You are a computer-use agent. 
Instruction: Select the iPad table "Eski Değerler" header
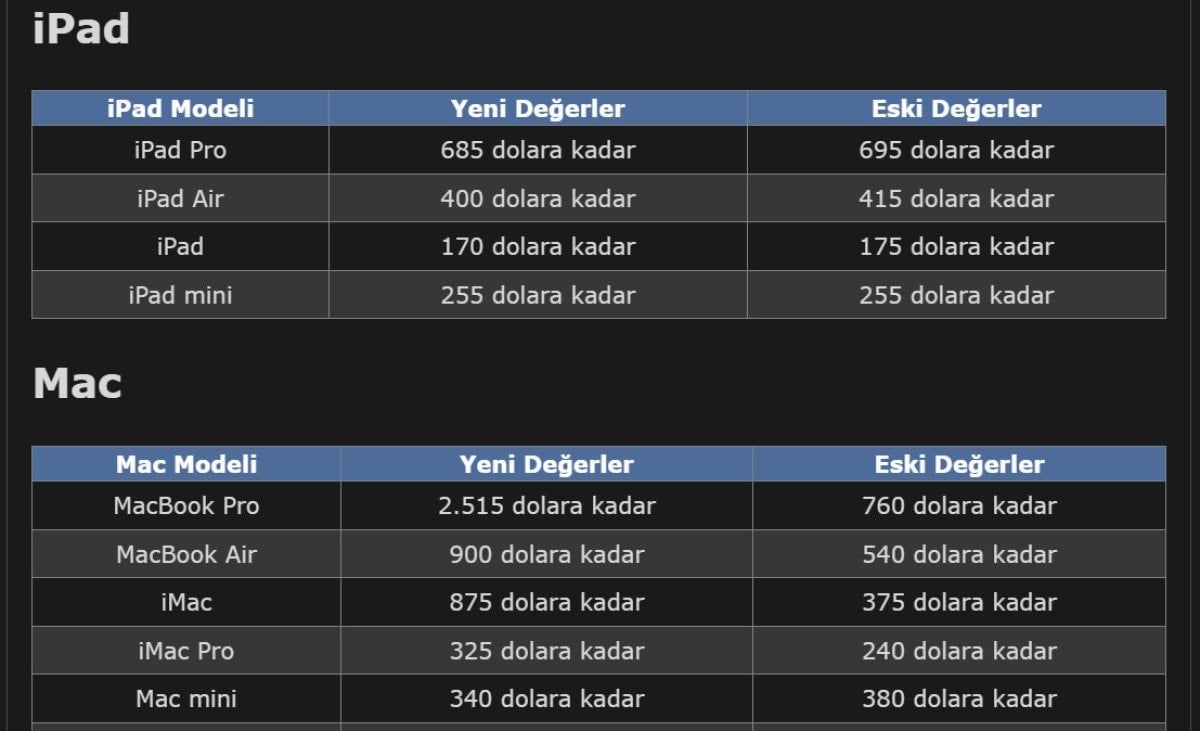click(x=956, y=108)
